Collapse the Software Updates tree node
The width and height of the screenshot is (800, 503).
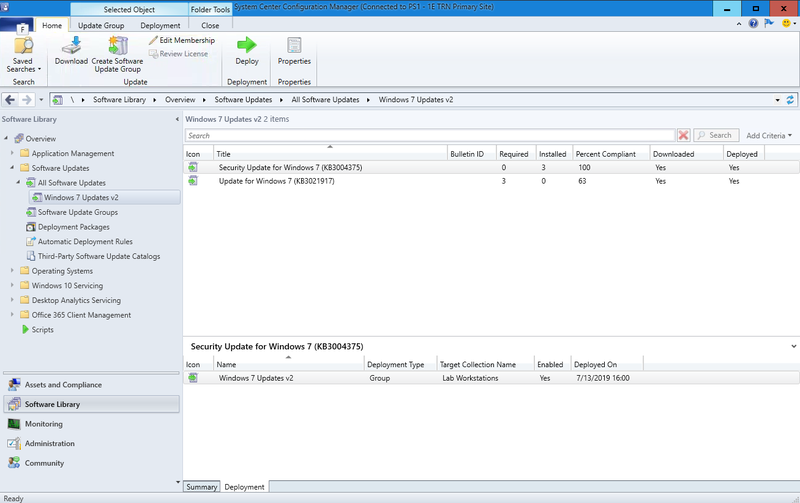[x=12, y=168]
